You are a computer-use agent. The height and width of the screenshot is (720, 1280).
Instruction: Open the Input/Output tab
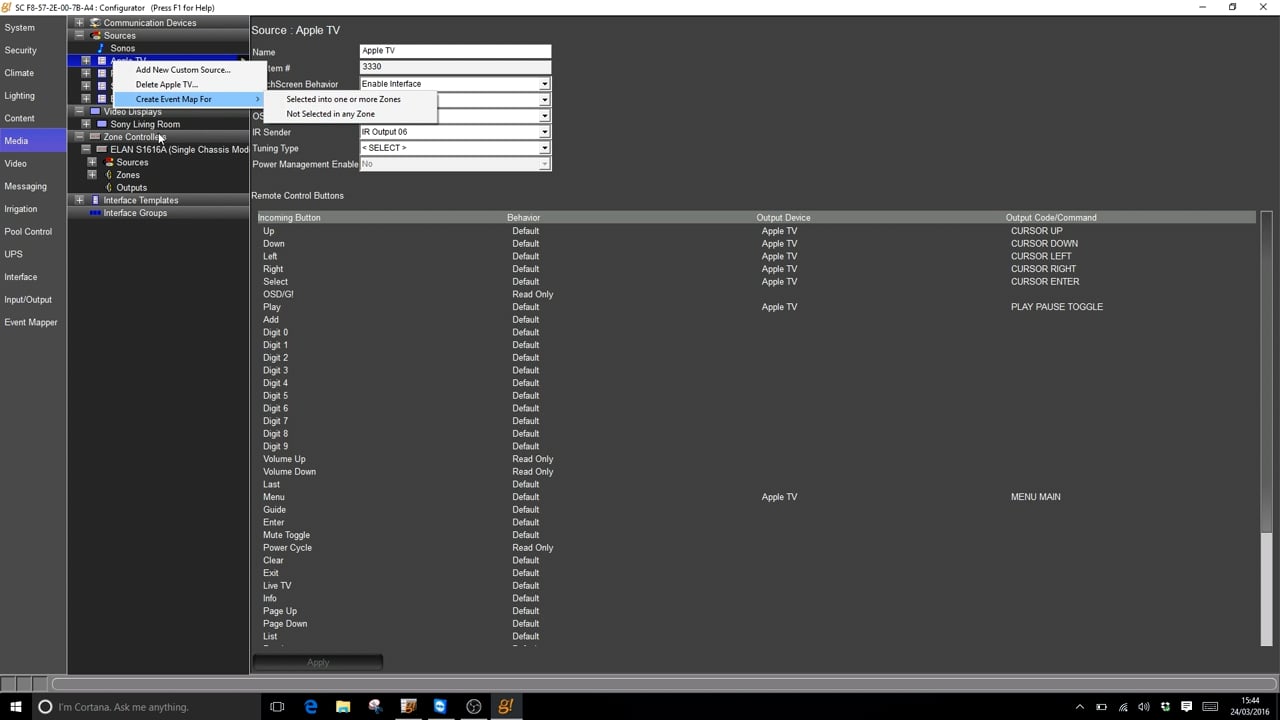click(x=33, y=300)
